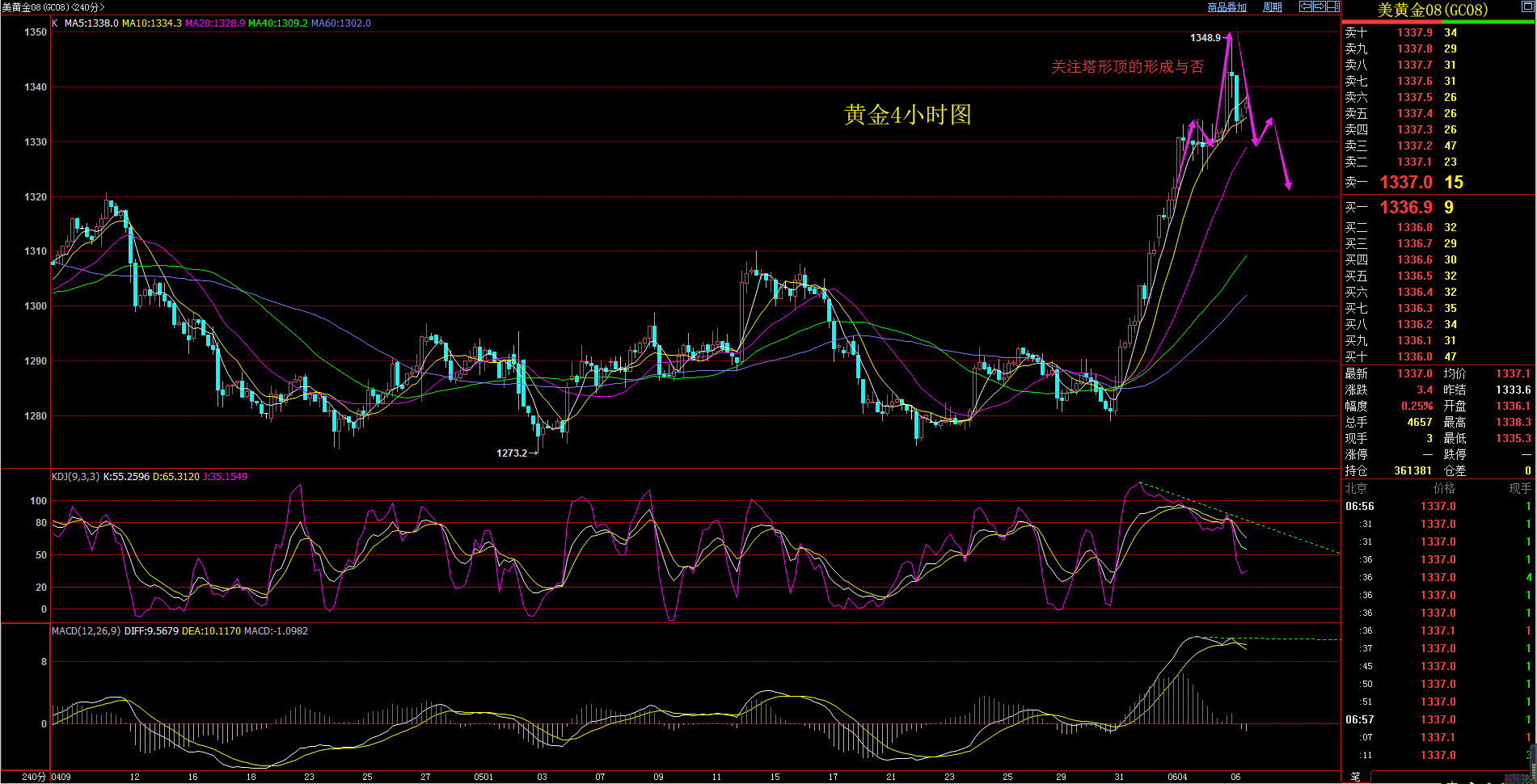Click the 0604 date marker on time axis

(x=1177, y=777)
